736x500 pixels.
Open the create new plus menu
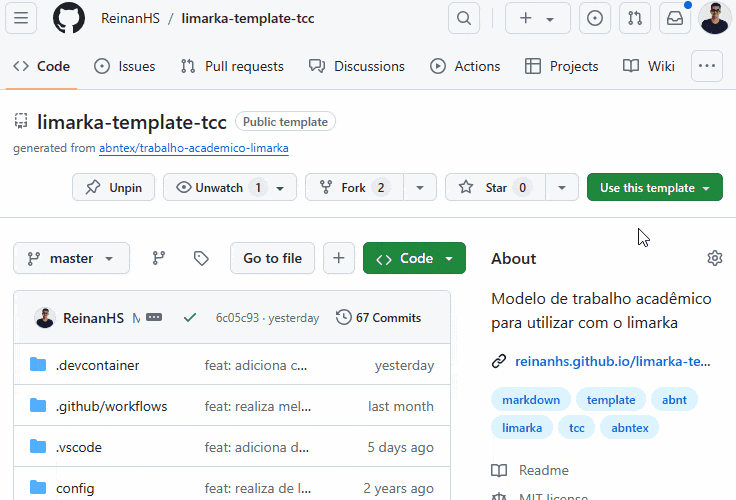(537, 18)
